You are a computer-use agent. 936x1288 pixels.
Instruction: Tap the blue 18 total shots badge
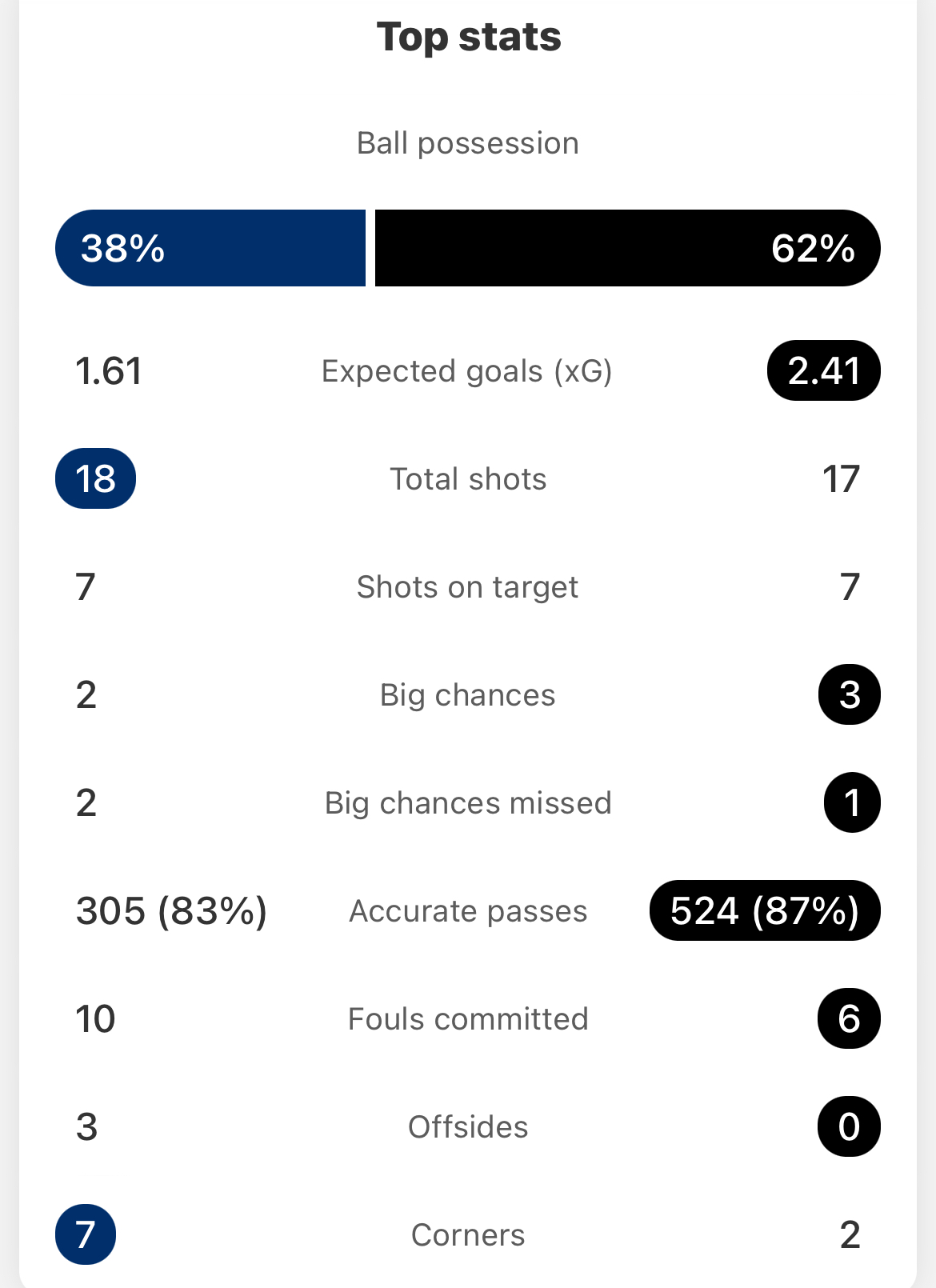(x=95, y=478)
